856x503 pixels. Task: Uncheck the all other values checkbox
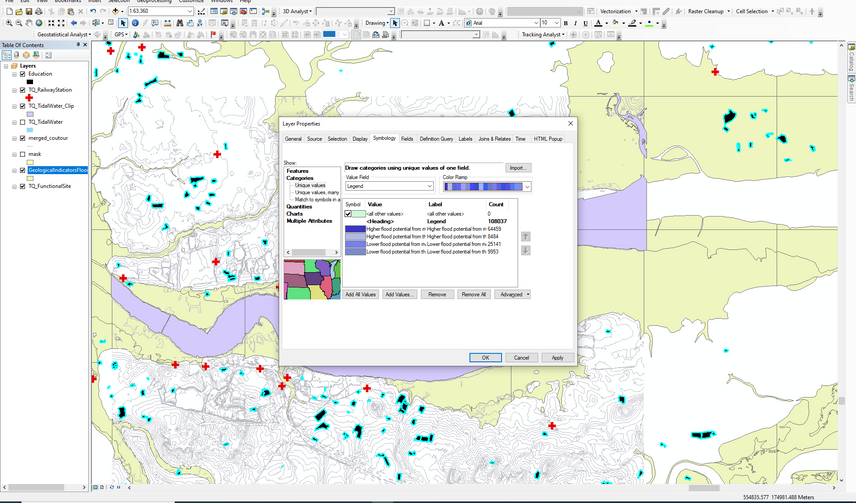tap(348, 214)
